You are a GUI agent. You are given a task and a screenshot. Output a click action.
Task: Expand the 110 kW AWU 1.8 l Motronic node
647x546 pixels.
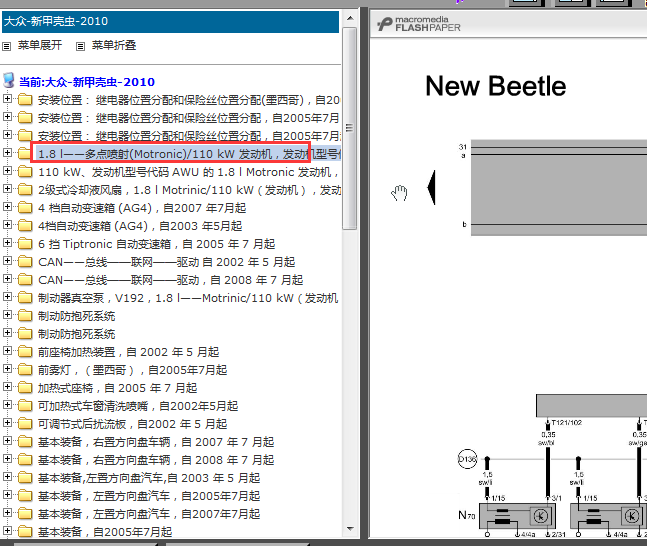[7, 170]
